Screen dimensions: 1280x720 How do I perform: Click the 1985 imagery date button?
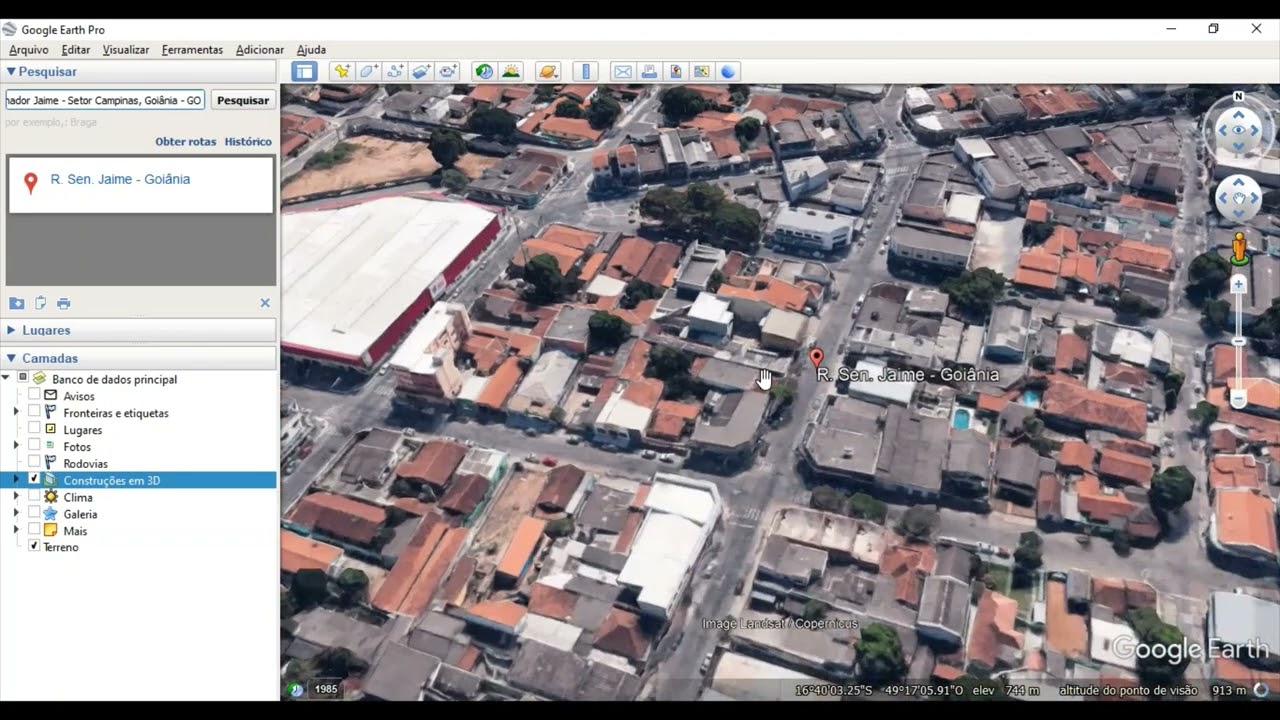326,689
